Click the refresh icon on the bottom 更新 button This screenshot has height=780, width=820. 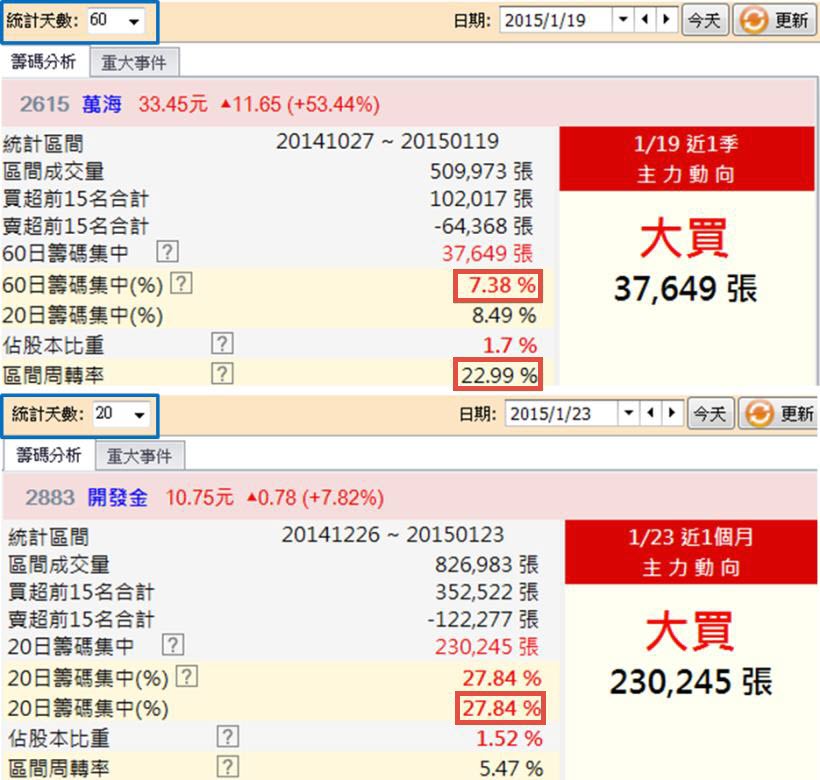pos(760,412)
